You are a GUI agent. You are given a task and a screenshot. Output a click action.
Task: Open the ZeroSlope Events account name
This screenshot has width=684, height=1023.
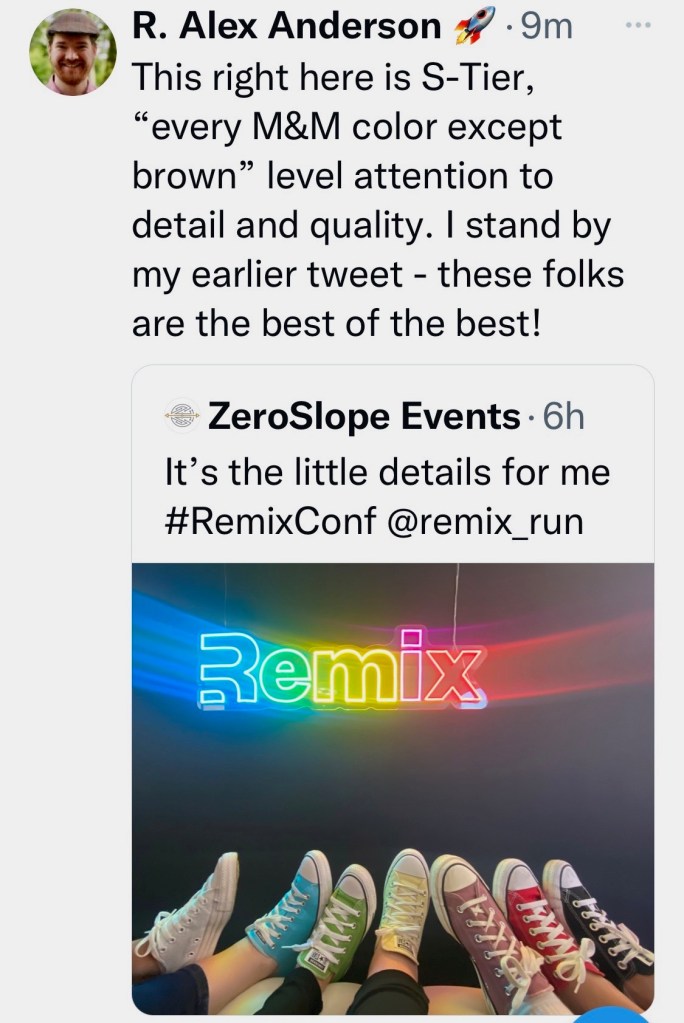tap(364, 416)
